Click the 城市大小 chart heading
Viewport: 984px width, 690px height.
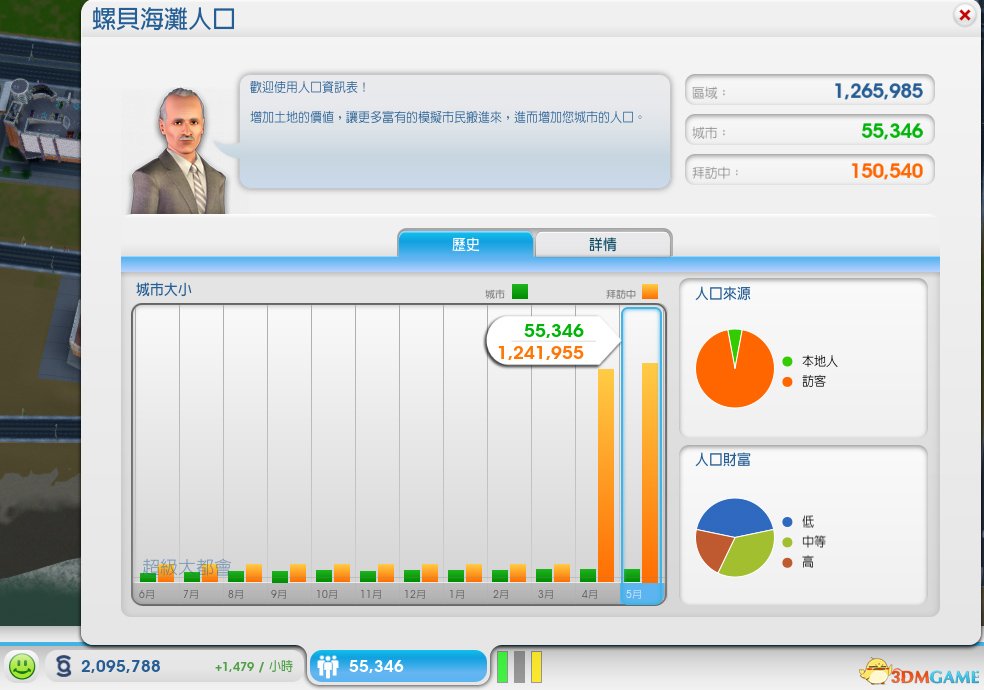click(164, 290)
